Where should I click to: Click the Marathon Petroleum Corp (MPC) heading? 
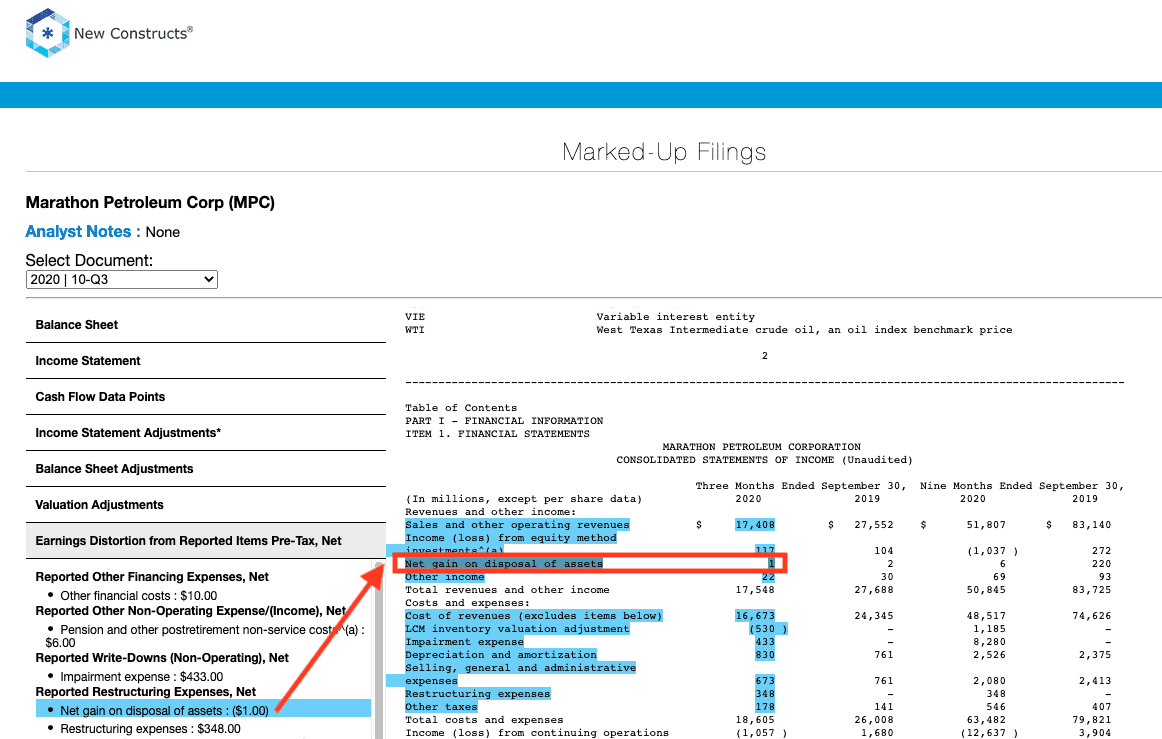pyautogui.click(x=150, y=202)
